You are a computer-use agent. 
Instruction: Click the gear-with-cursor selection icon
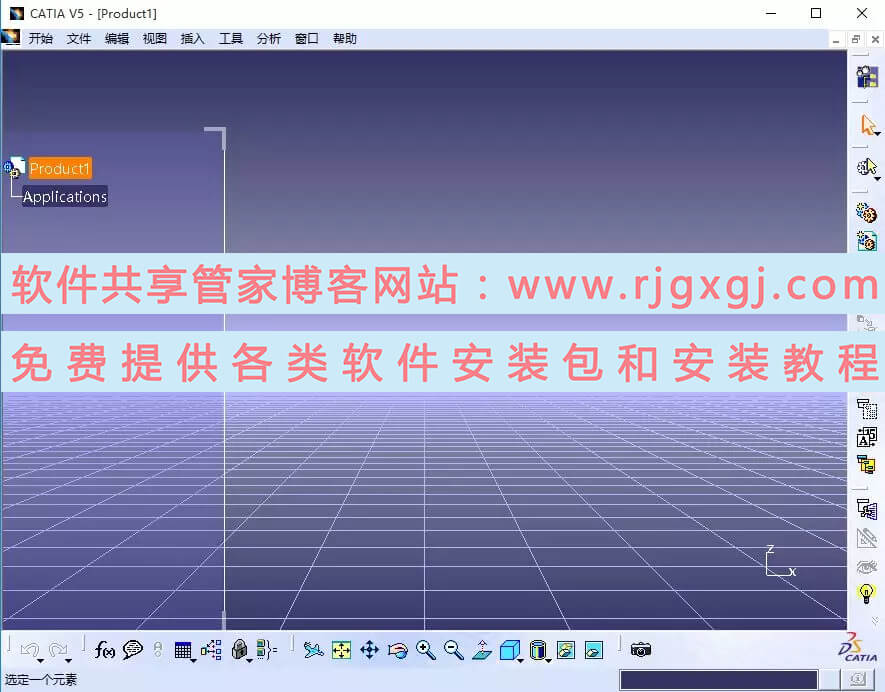[867, 167]
